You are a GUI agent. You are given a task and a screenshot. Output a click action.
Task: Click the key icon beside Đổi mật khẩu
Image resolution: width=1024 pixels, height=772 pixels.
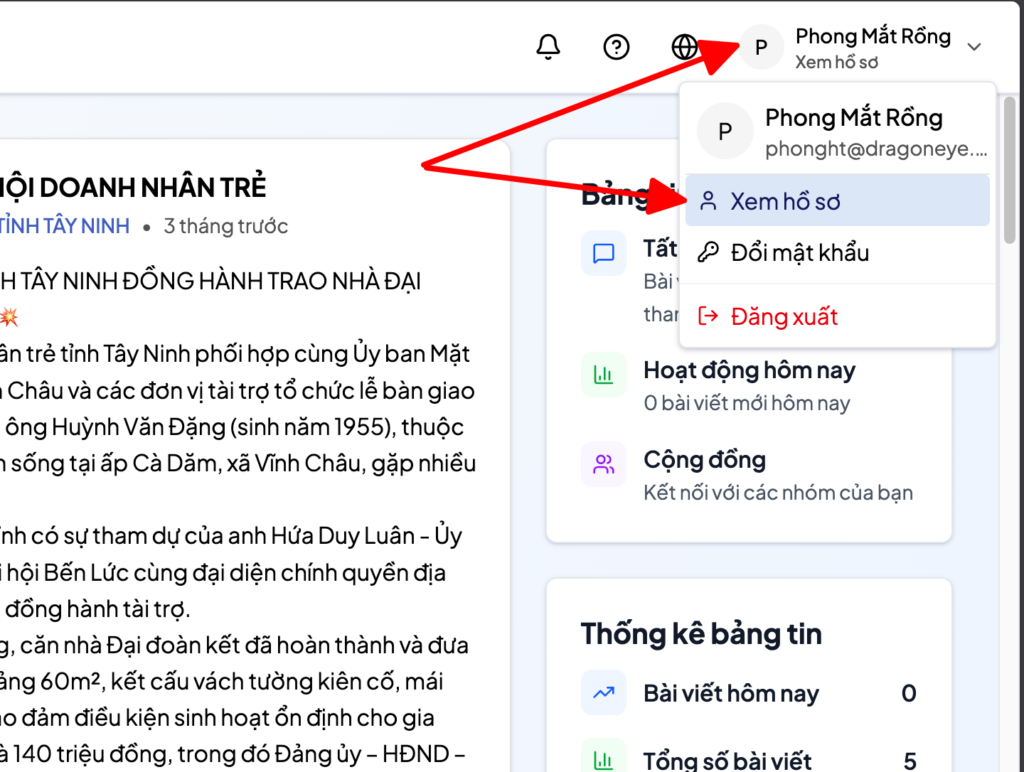[708, 253]
